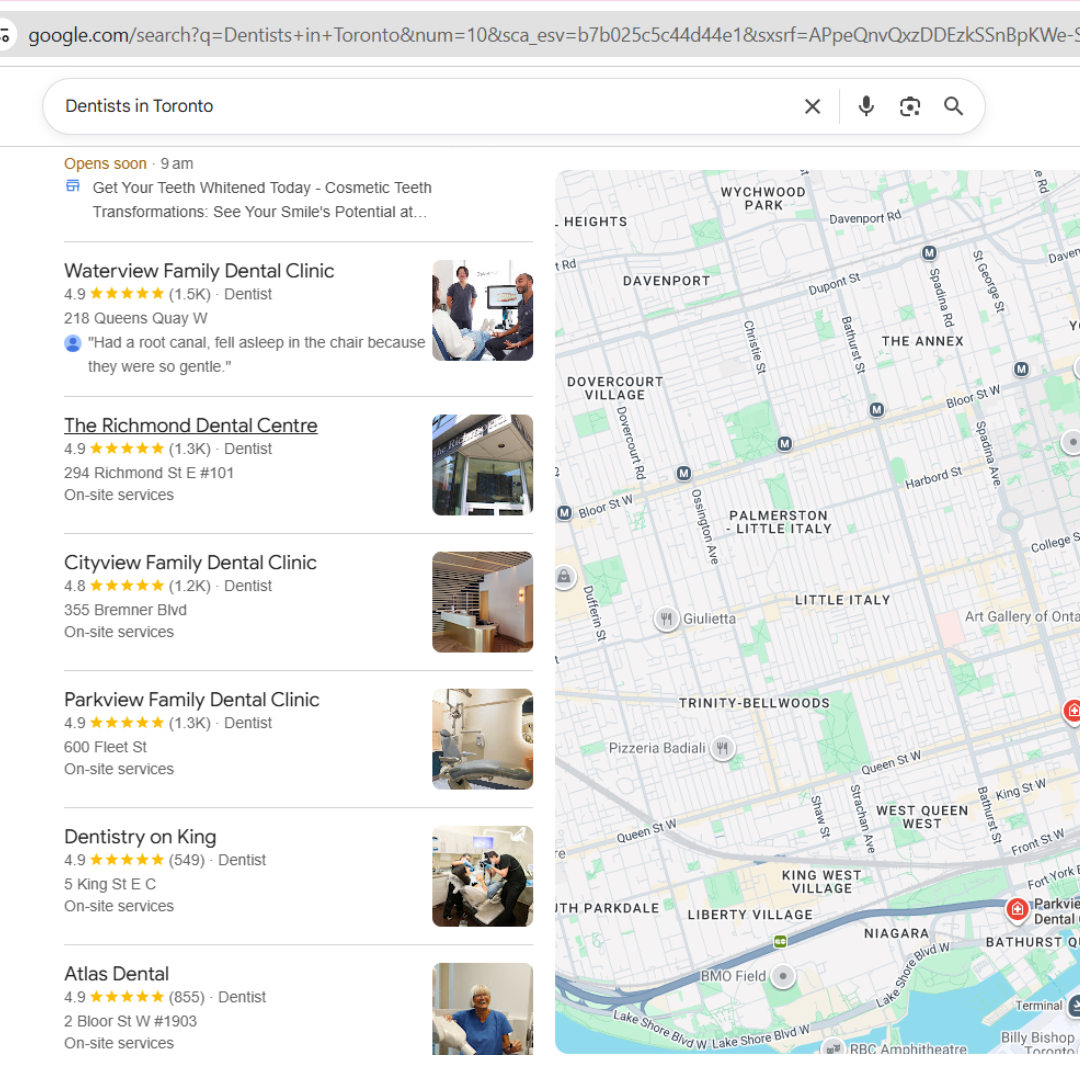Click the Art Gallery of Ontario map label
1080x1080 pixels.
1021,616
